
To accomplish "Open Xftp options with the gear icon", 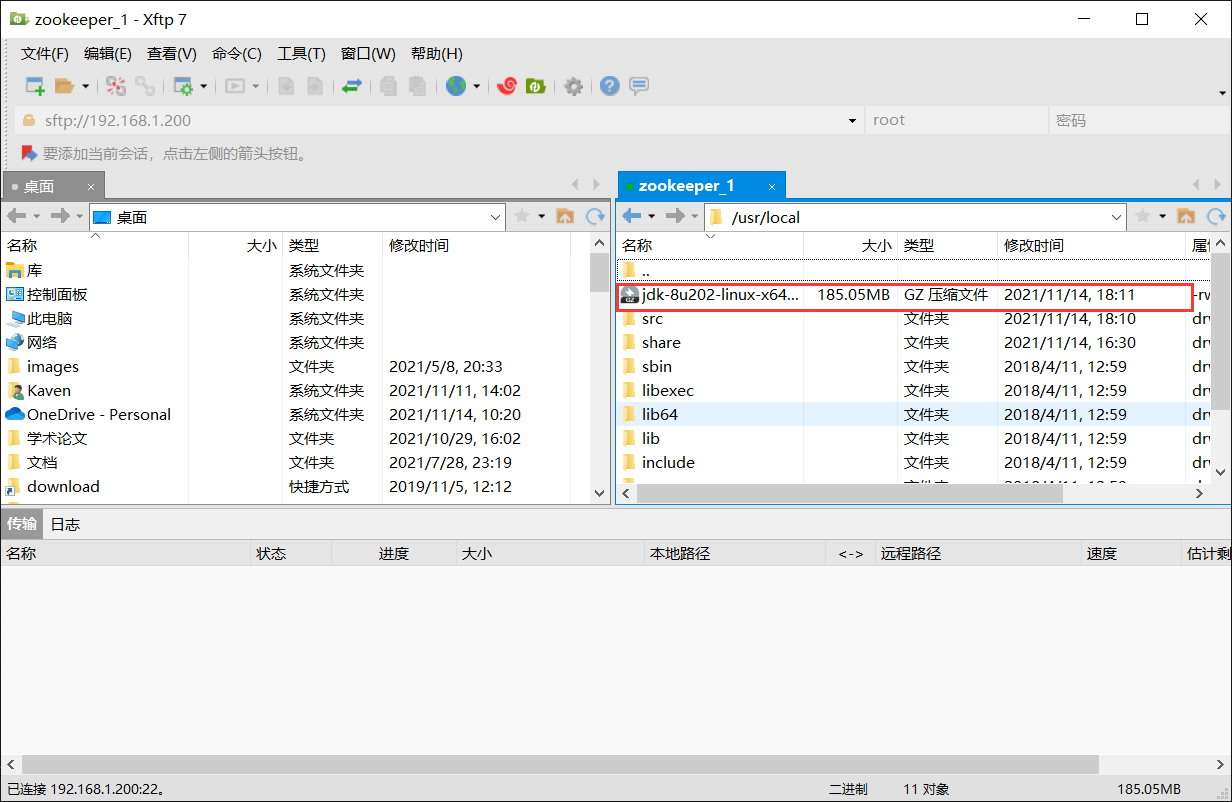I will (573, 86).
